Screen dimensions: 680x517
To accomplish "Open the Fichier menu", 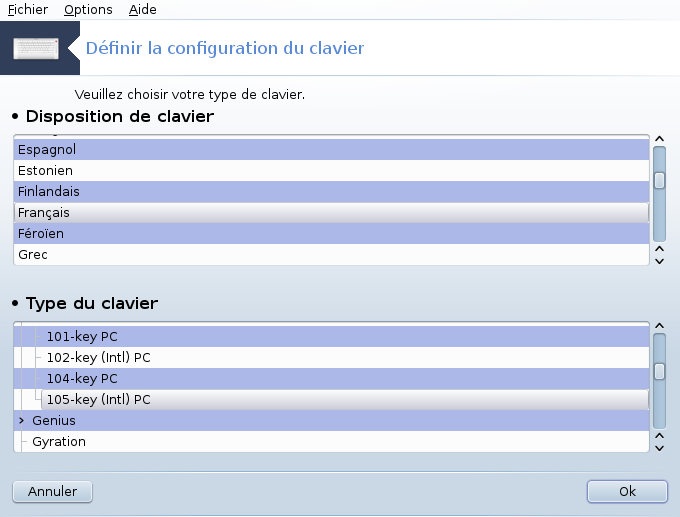I will click(28, 9).
